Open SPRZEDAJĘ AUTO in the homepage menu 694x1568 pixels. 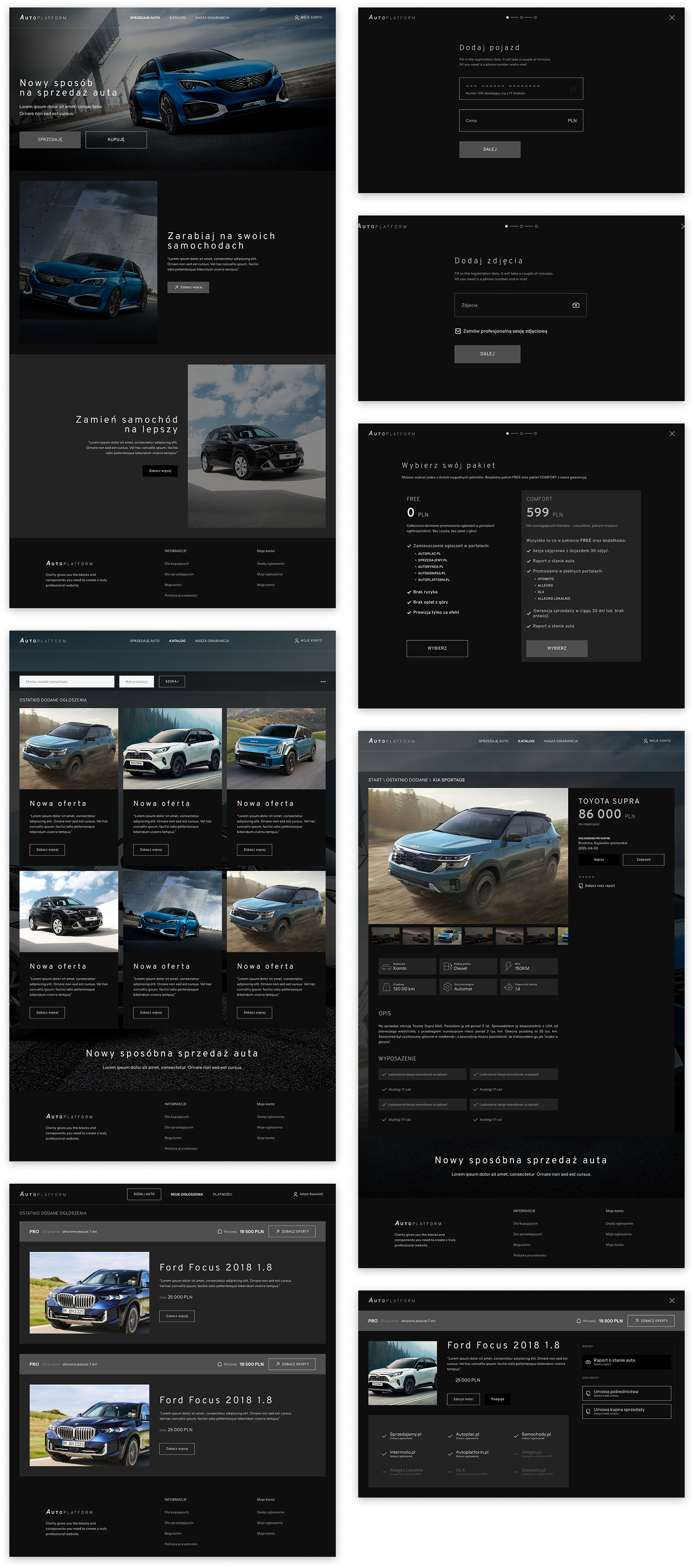[x=145, y=18]
